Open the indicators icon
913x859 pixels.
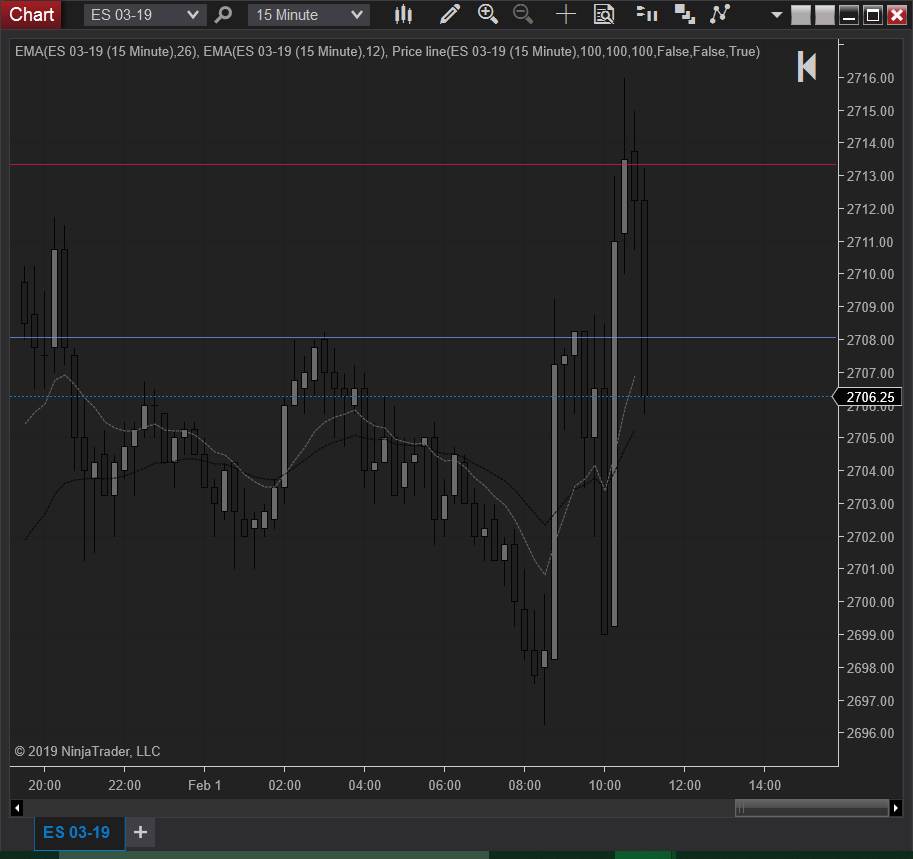pos(720,14)
